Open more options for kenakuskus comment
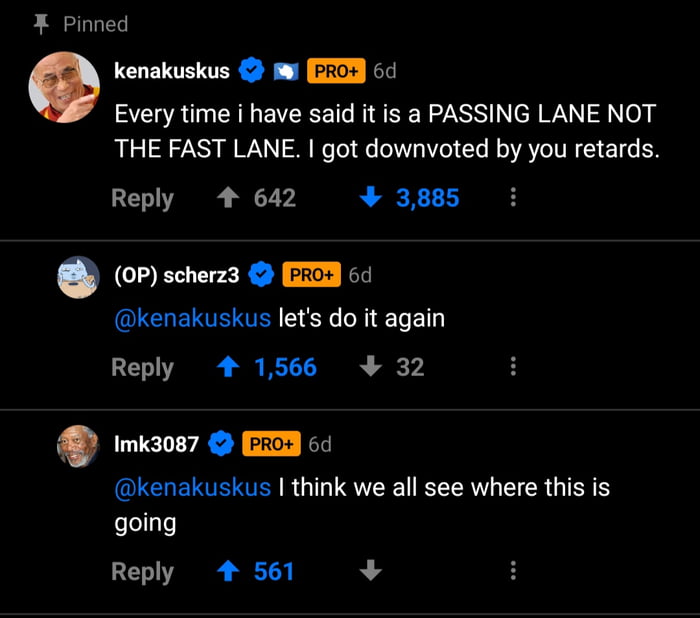Viewport: 700px width, 618px height. 513,198
